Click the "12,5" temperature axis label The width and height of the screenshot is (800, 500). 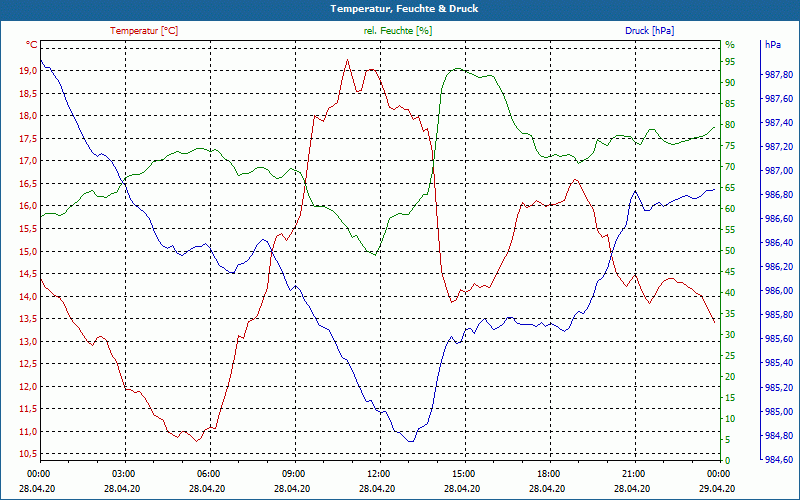pos(28,364)
